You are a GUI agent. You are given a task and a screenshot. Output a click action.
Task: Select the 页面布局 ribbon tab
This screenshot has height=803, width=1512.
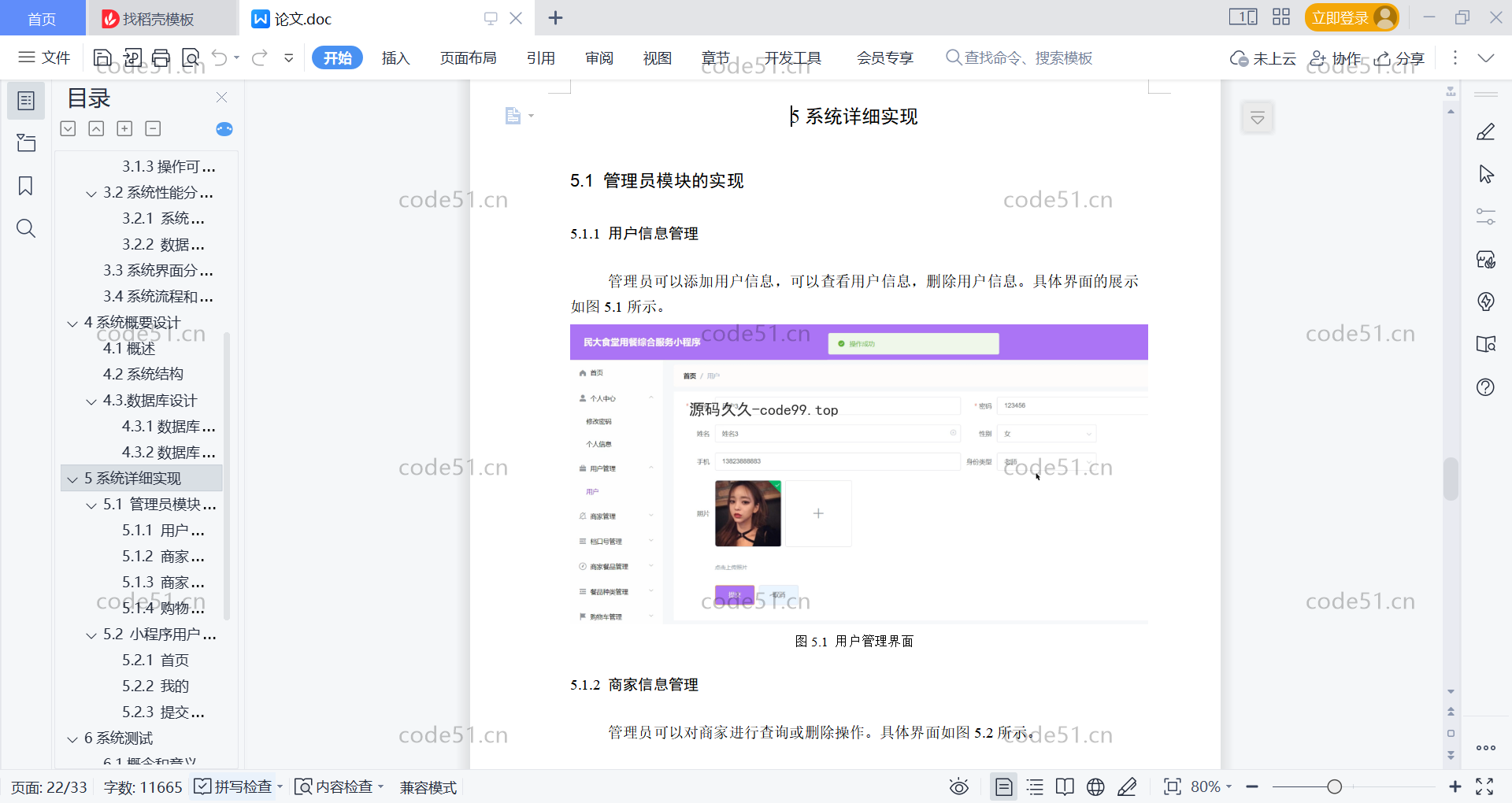tap(468, 57)
